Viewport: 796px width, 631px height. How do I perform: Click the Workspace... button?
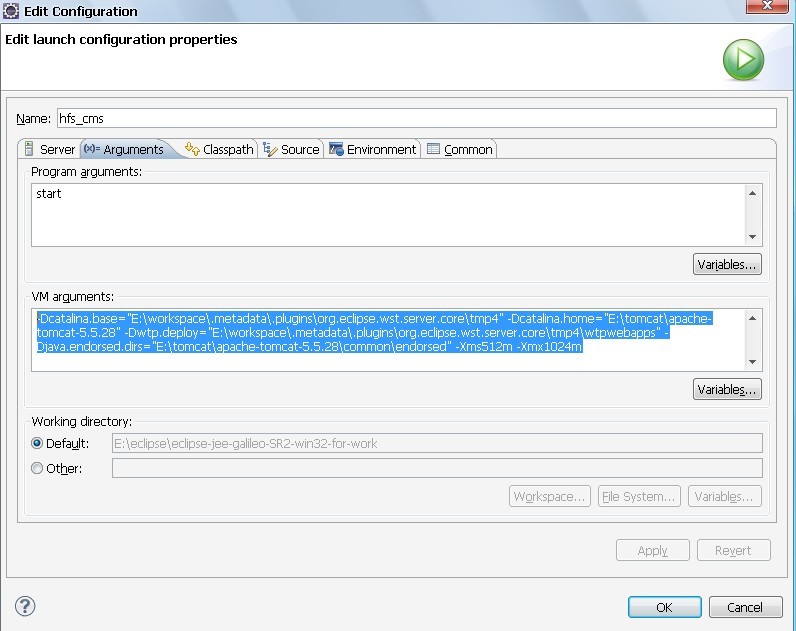point(550,496)
